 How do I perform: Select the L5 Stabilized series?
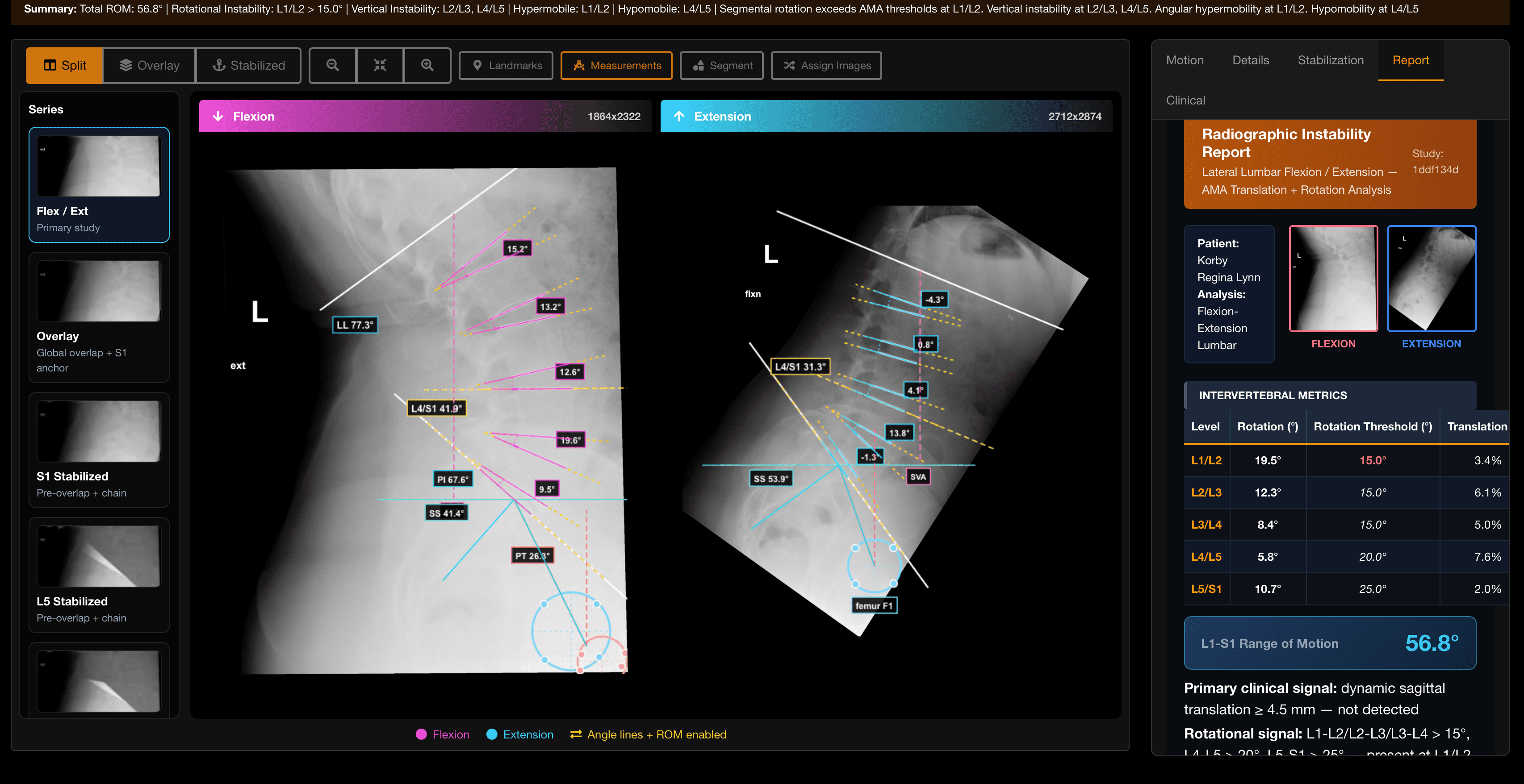pyautogui.click(x=99, y=575)
